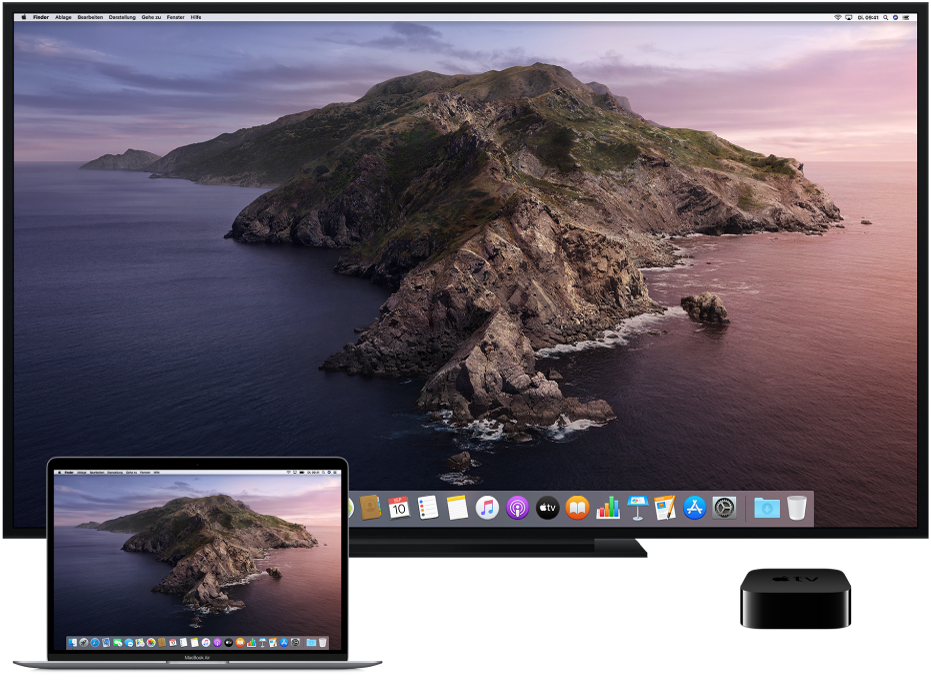This screenshot has width=931, height=689.
Task: Open the Wi-Fi status menu
Action: pos(839,17)
